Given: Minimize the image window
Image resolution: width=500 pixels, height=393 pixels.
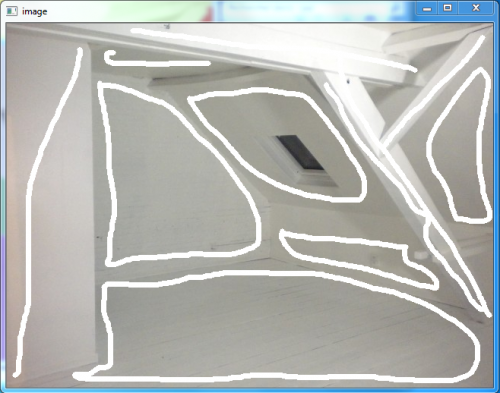Looking at the screenshot, I should [427, 8].
